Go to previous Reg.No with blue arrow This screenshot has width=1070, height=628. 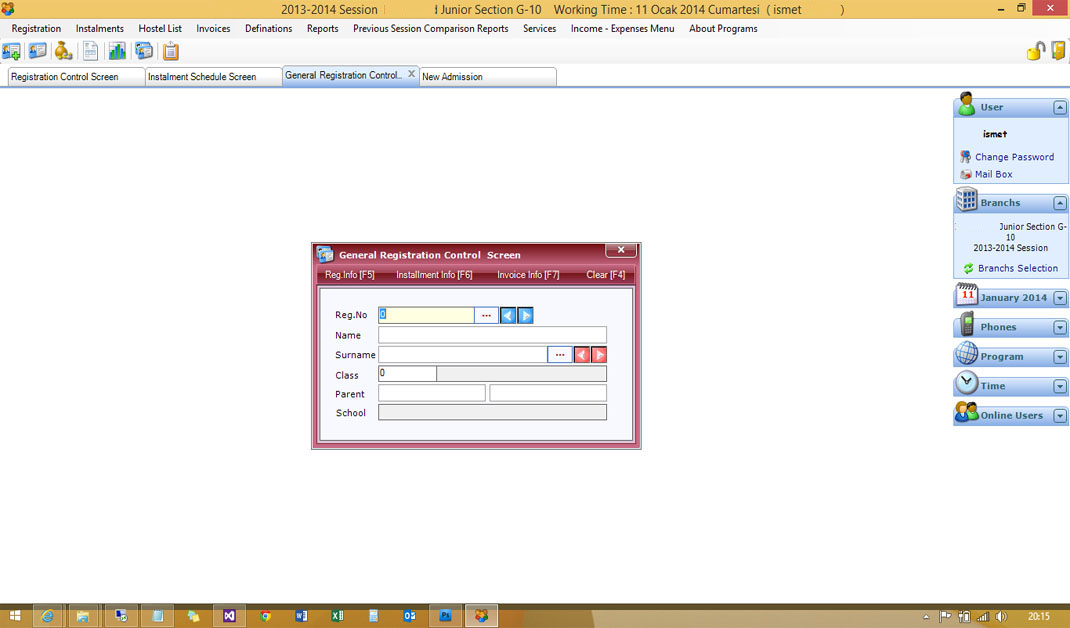pyautogui.click(x=508, y=315)
